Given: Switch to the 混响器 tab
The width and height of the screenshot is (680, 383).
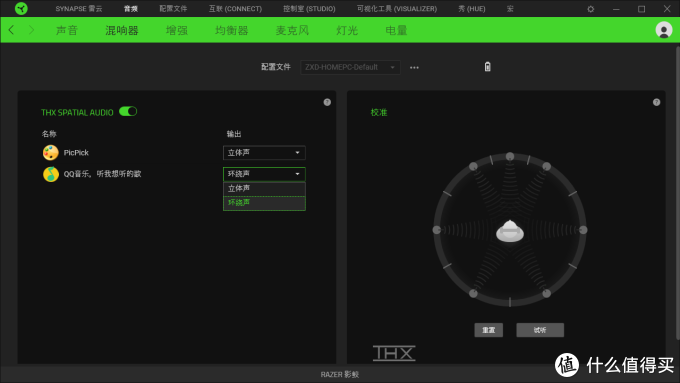Looking at the screenshot, I should tap(122, 30).
